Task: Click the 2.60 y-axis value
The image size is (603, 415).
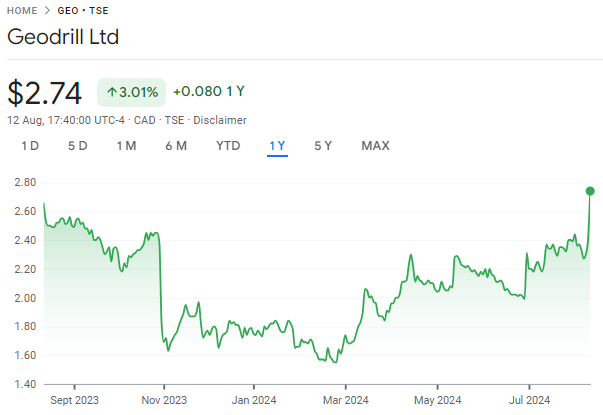Action: tap(25, 211)
